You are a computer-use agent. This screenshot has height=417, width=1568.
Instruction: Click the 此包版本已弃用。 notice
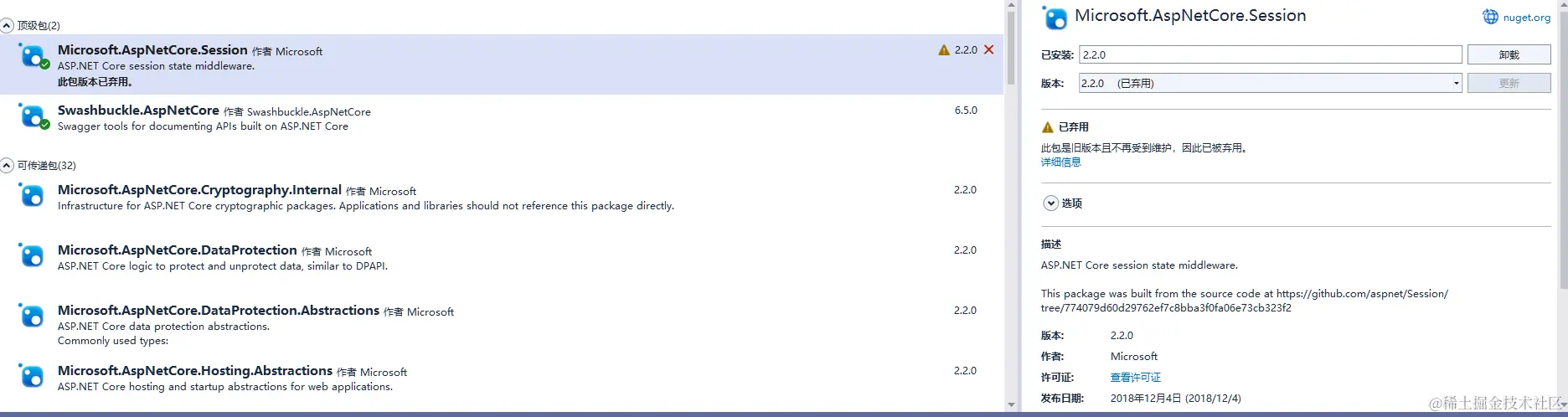click(95, 82)
